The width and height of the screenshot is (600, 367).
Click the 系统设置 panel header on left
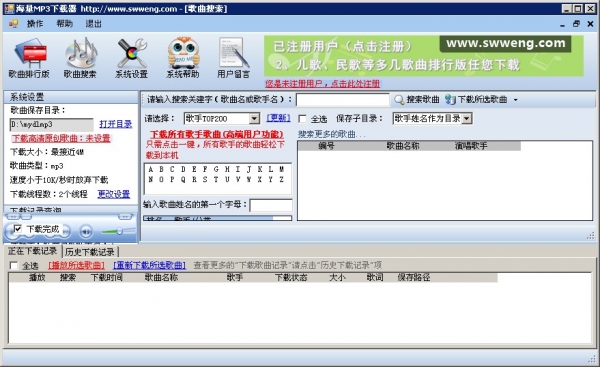click(x=71, y=97)
